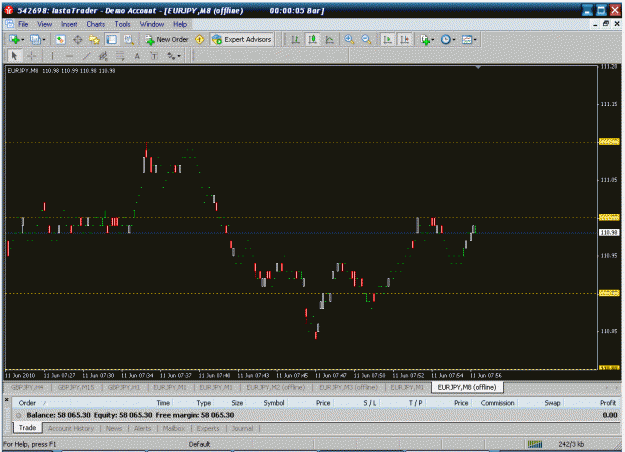Open the Market Watch window

click(x=60, y=39)
